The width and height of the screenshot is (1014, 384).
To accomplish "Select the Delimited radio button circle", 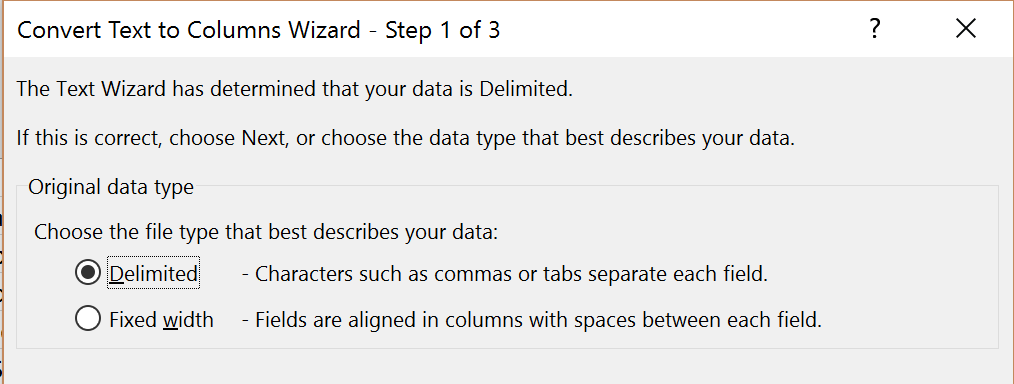I will [87, 273].
